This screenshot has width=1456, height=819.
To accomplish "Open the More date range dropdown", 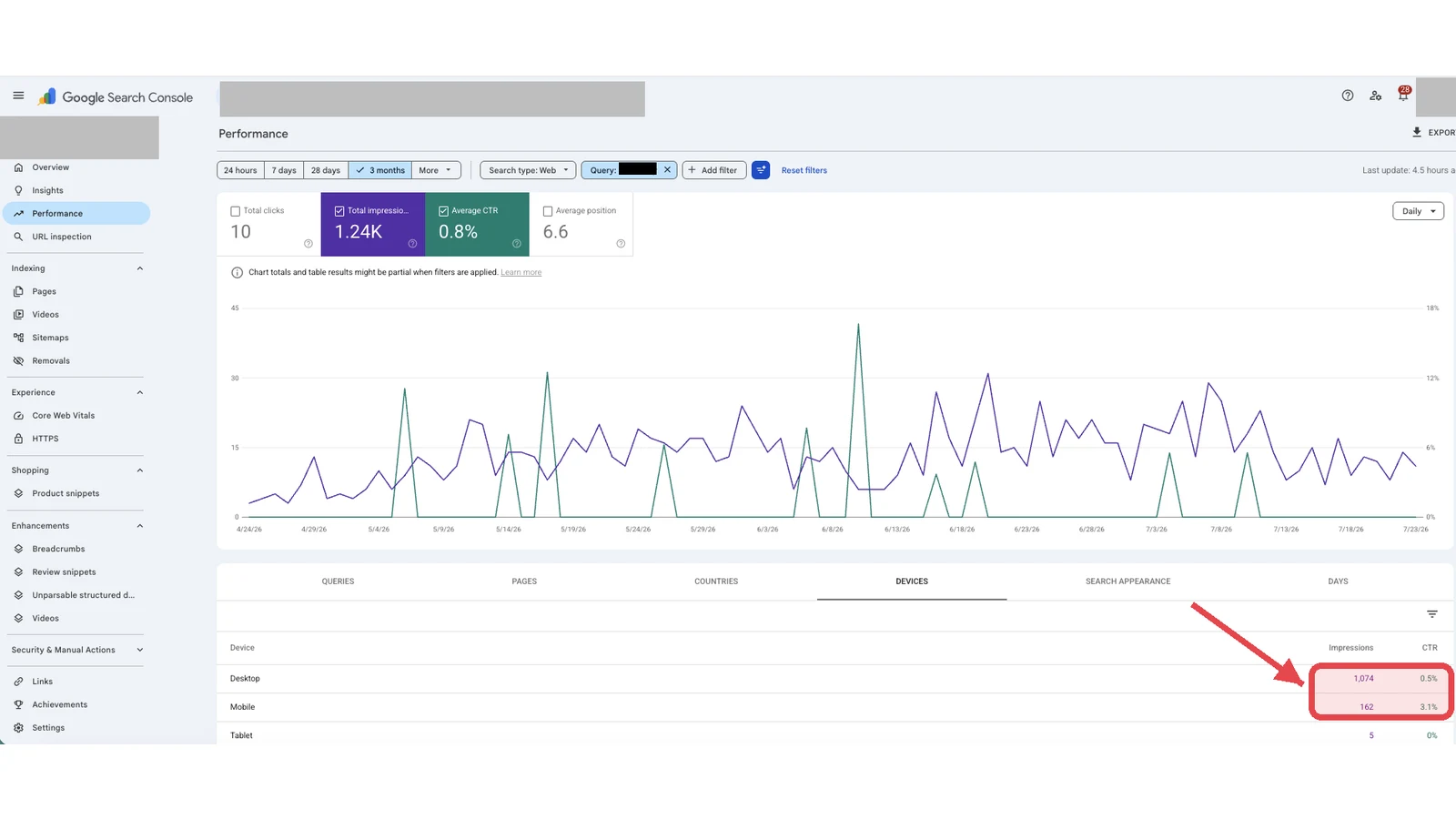I will 436,170.
